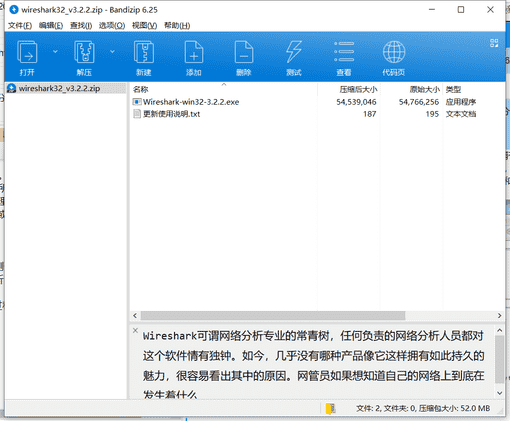This screenshot has width=510, height=421.
Task: Click the comment panel scroll up arrow
Action: (499, 330)
